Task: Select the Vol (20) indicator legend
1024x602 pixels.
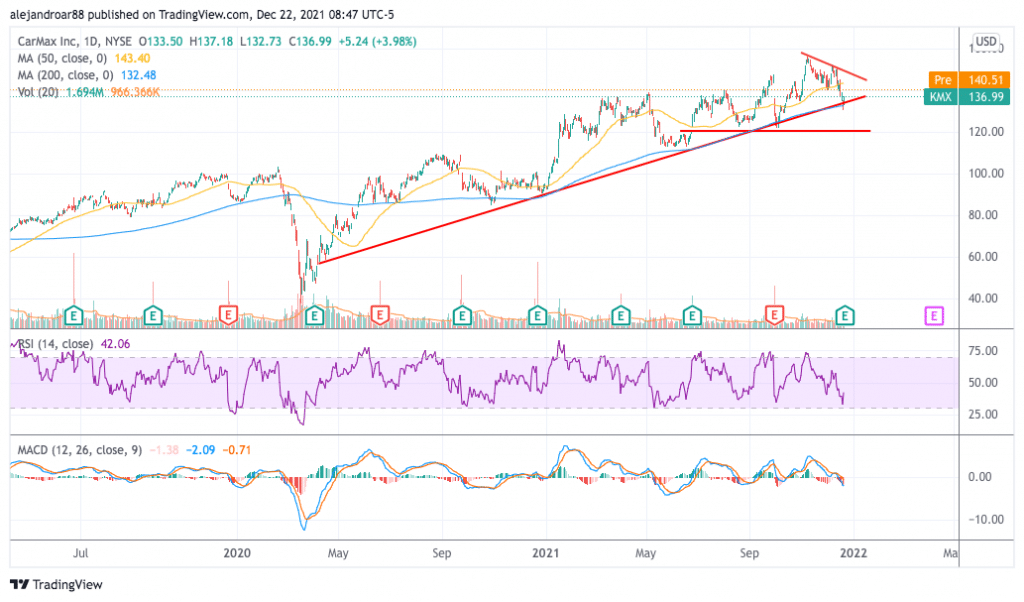Action: 38,92
